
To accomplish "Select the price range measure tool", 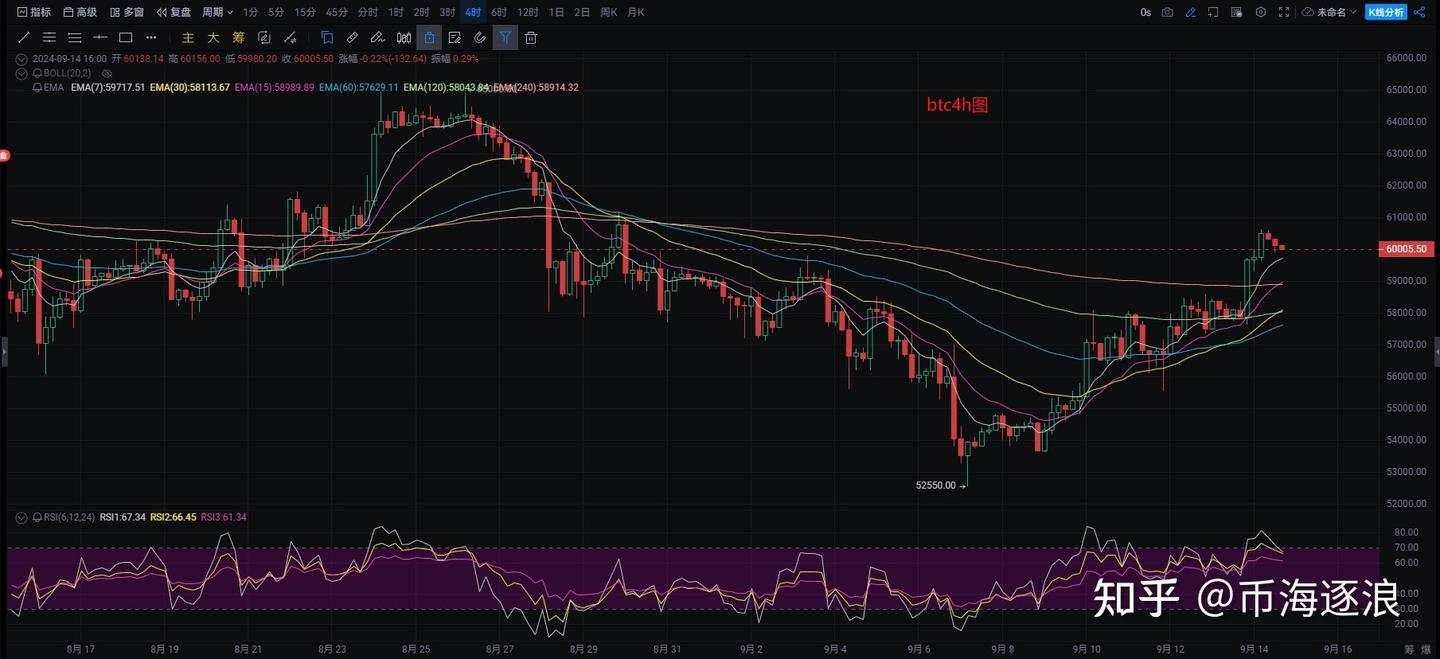I will click(x=100, y=38).
